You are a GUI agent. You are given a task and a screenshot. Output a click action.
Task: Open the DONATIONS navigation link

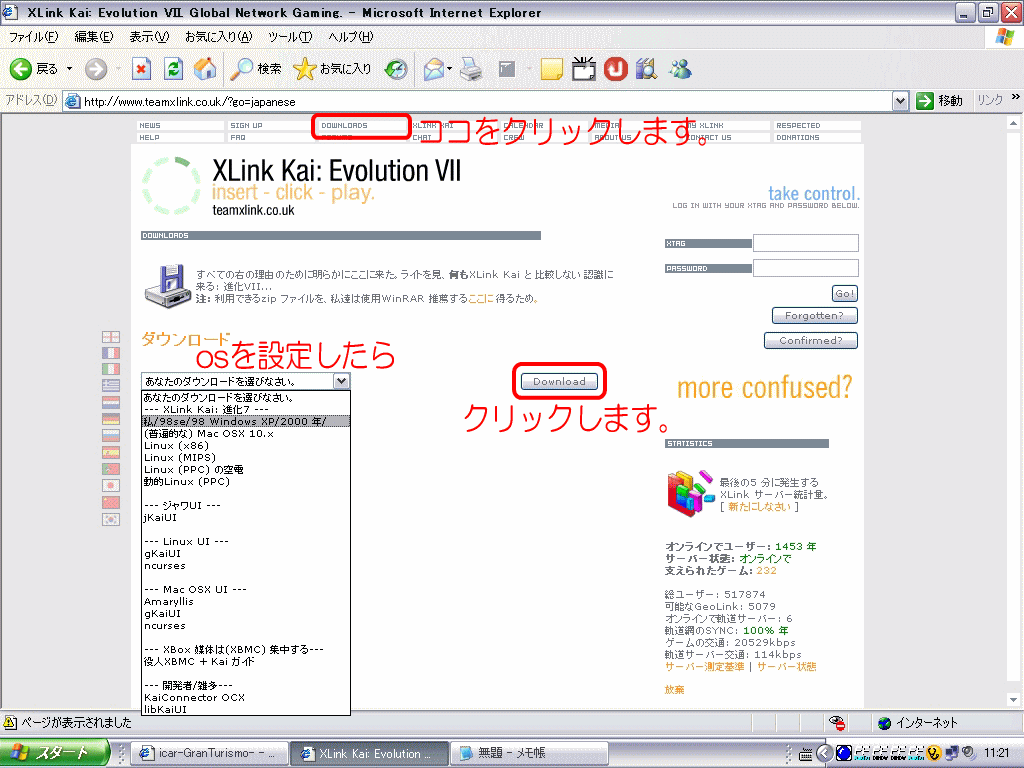pos(797,138)
